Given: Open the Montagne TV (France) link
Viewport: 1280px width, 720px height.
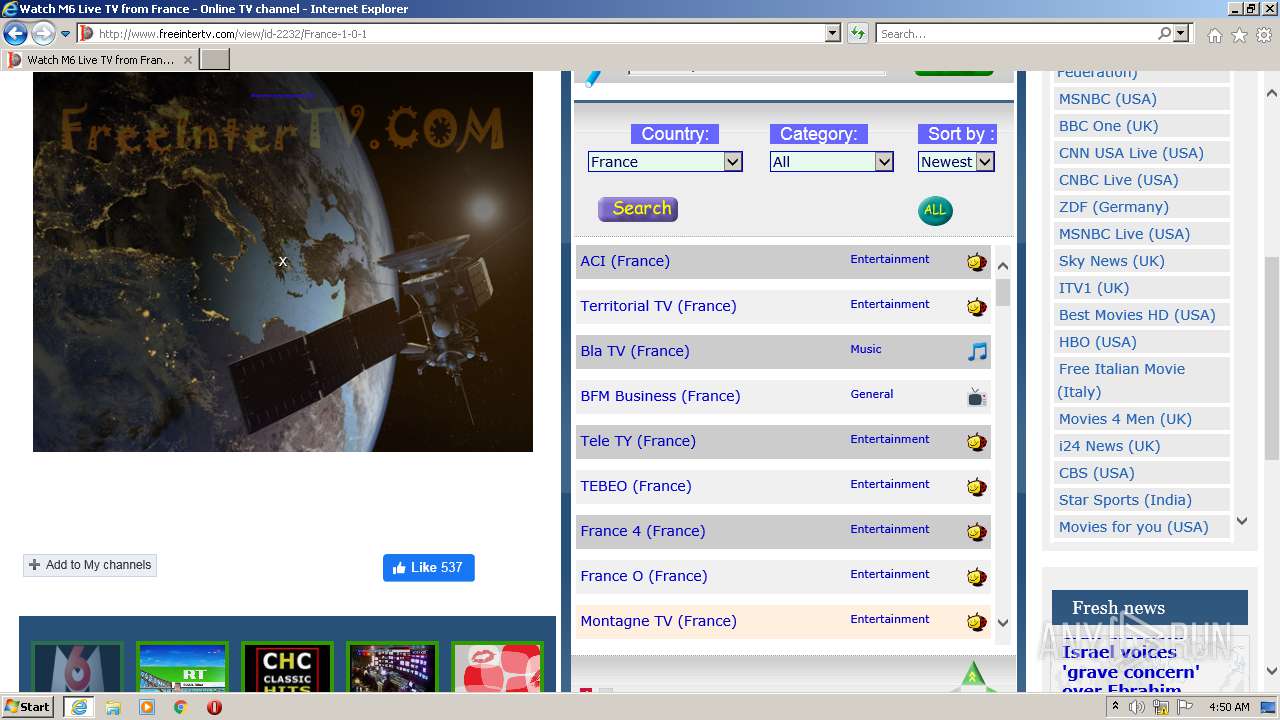Looking at the screenshot, I should [658, 621].
